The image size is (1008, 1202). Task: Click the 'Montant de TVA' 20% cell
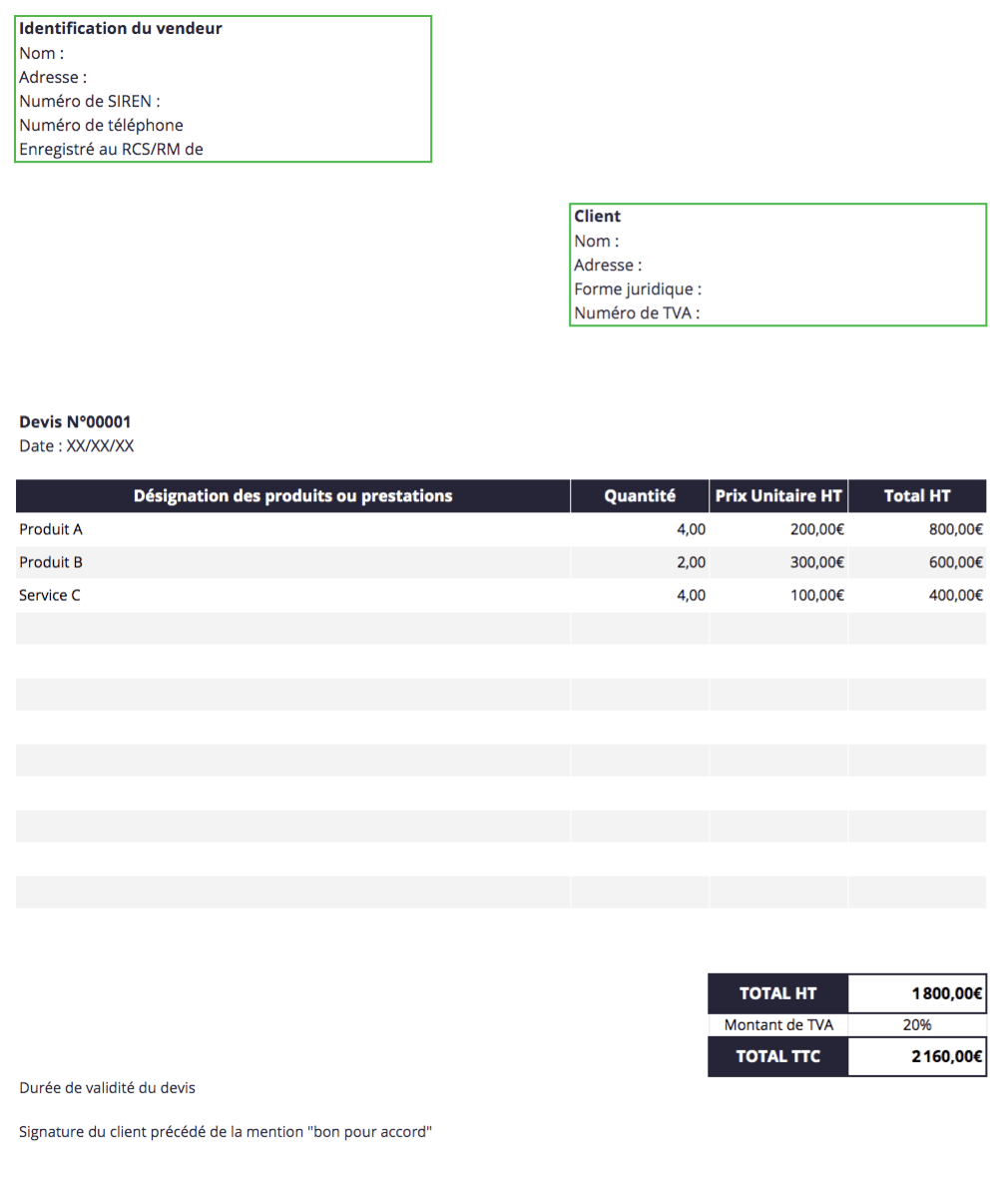(917, 1024)
